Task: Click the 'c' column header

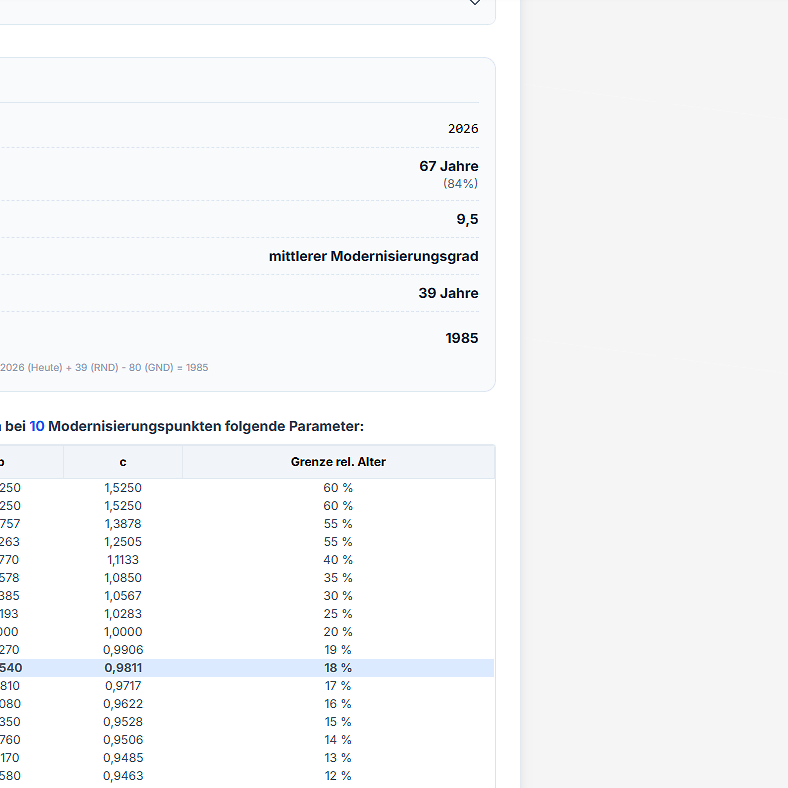Action: (x=123, y=462)
